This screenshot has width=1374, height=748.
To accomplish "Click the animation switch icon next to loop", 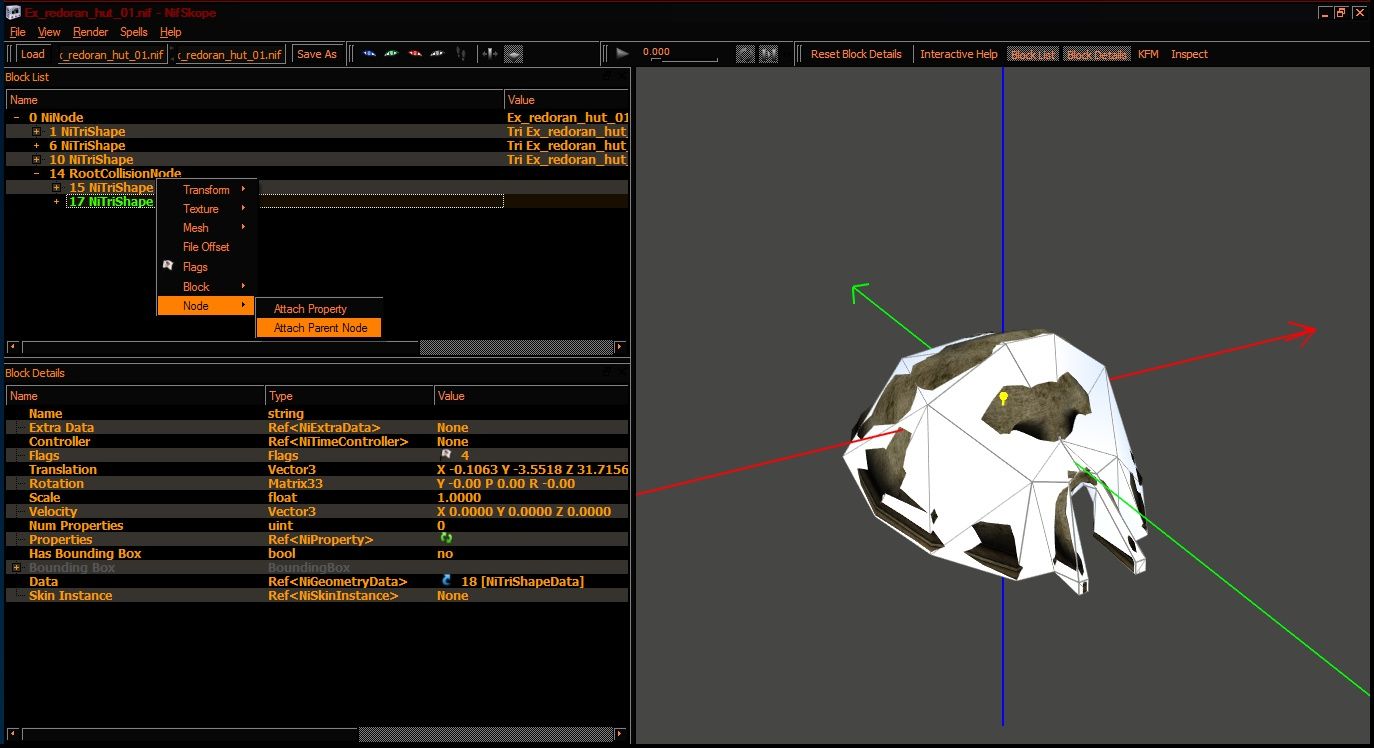I will pyautogui.click(x=769, y=54).
